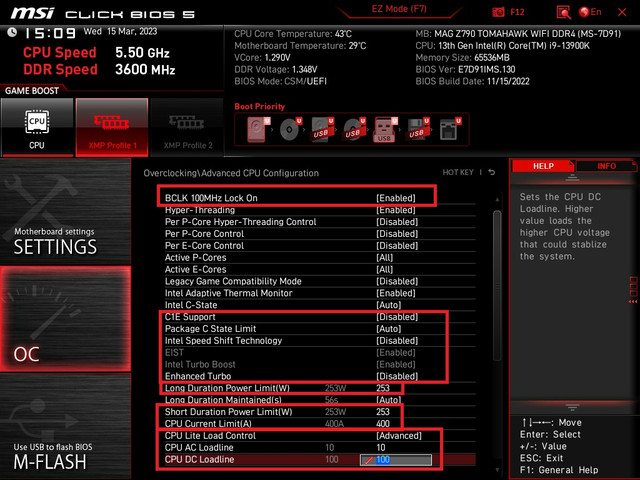Switch to the INFO tab
The image size is (640, 480).
606,166
